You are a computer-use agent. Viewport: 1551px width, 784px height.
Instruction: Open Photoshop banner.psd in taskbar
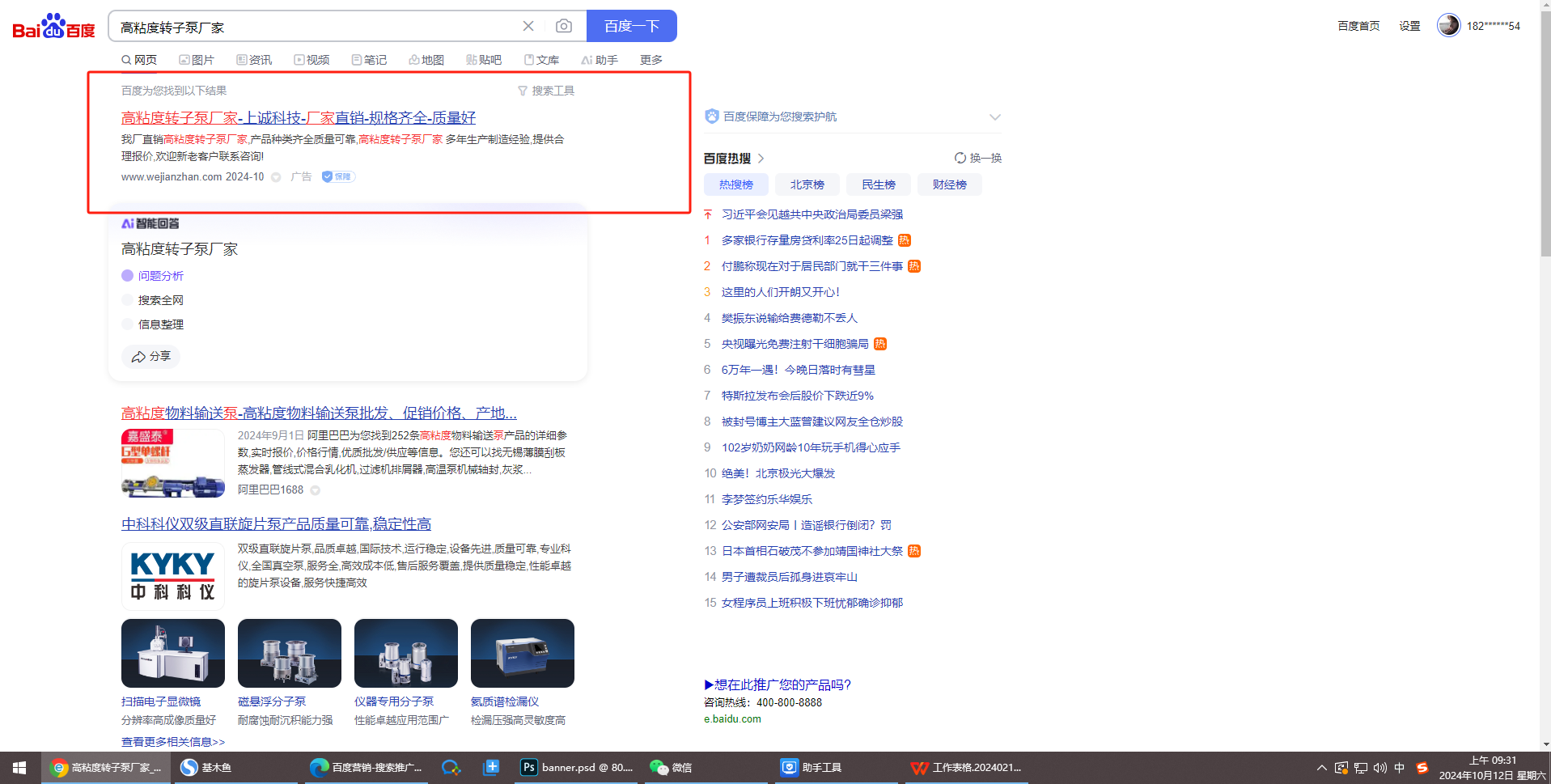coord(576,768)
